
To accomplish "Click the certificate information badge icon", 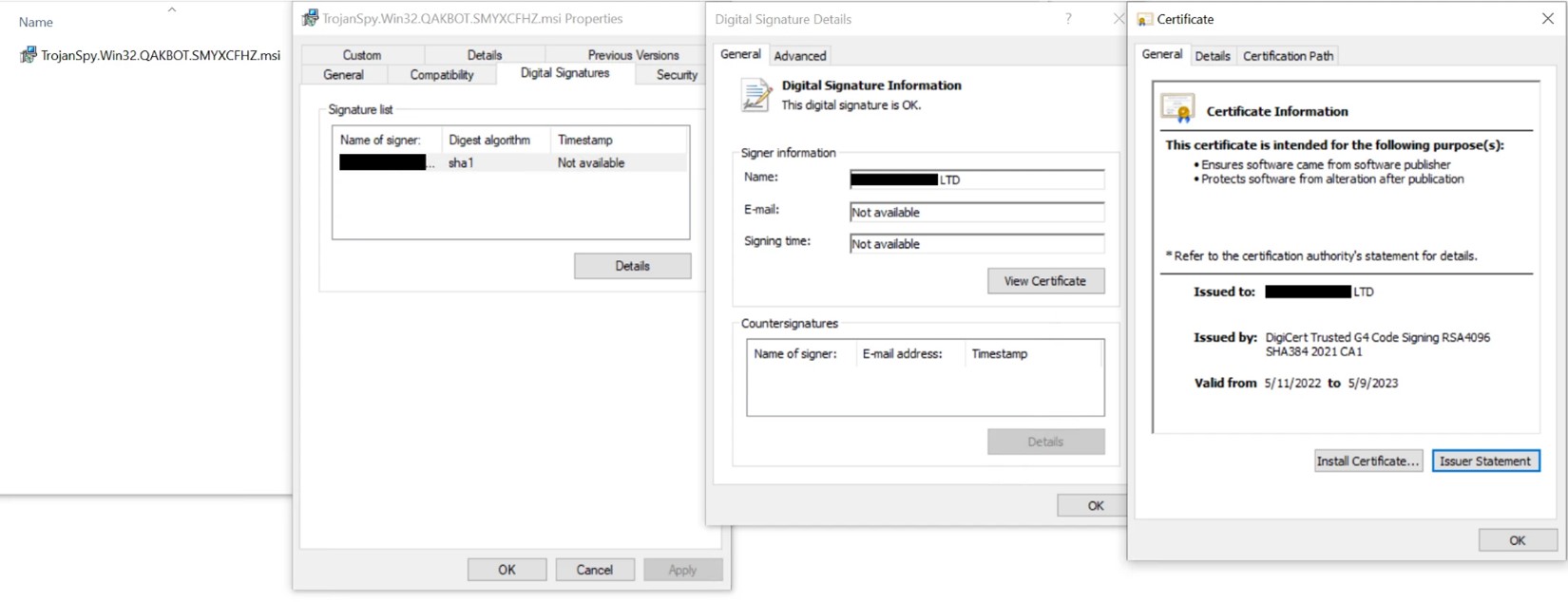I will coord(1177,109).
